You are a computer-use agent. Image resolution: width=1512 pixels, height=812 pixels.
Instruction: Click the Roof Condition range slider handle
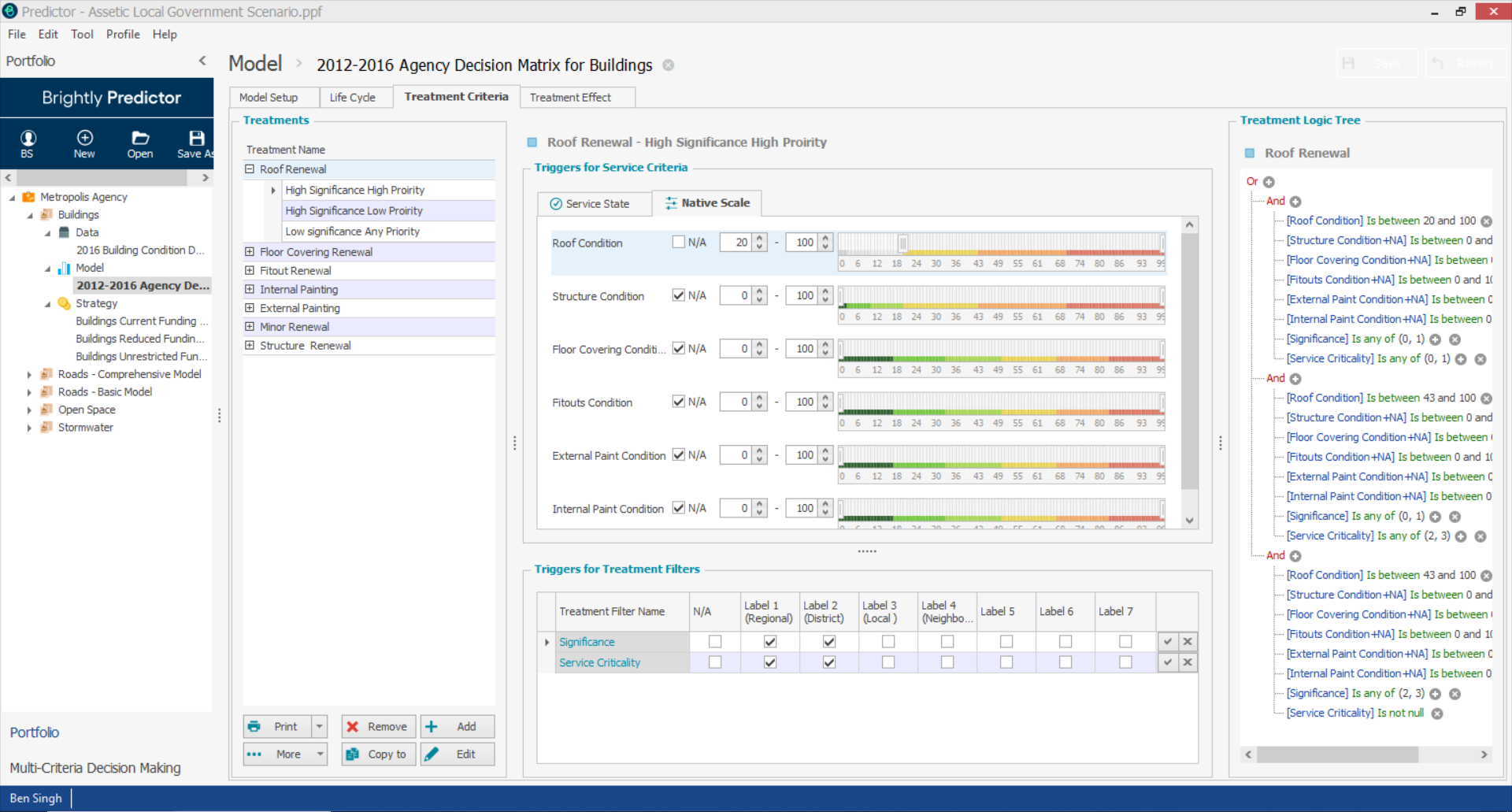pyautogui.click(x=902, y=243)
